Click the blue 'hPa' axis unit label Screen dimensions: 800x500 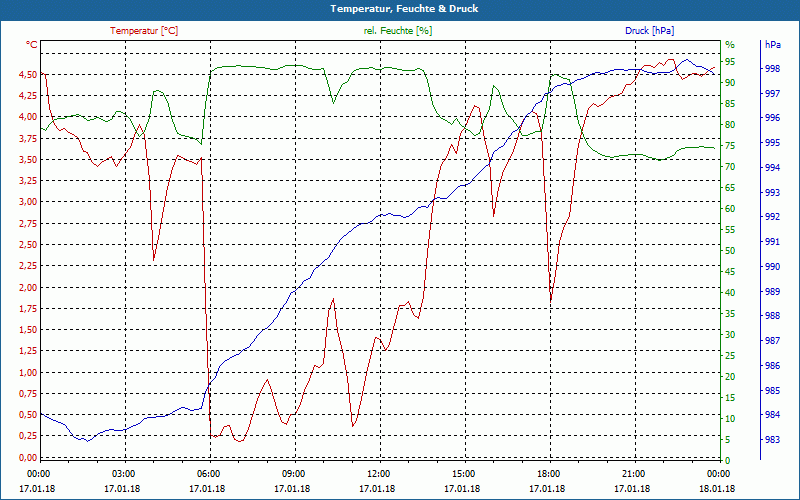point(772,45)
